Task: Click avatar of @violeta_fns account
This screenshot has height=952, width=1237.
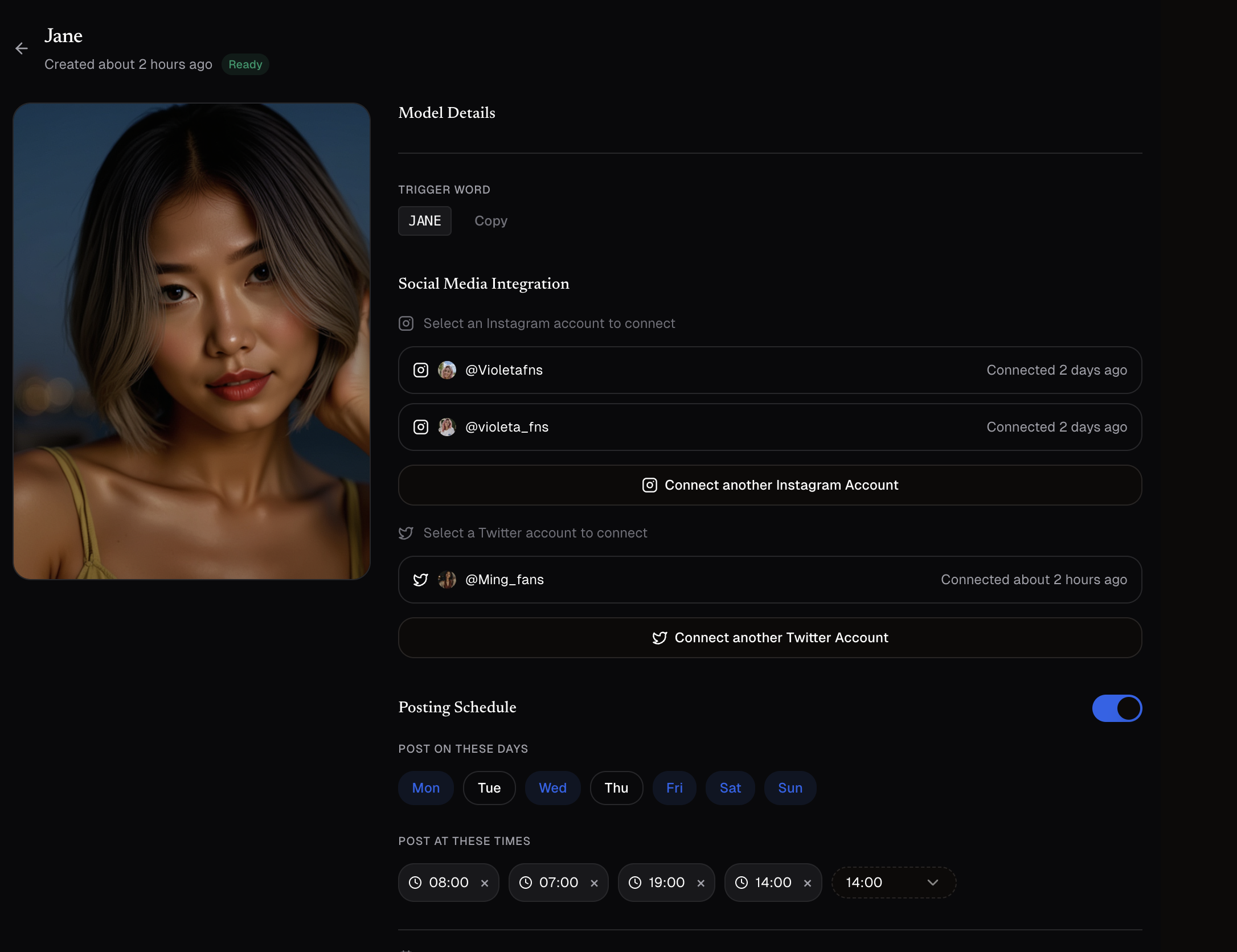Action: point(447,427)
